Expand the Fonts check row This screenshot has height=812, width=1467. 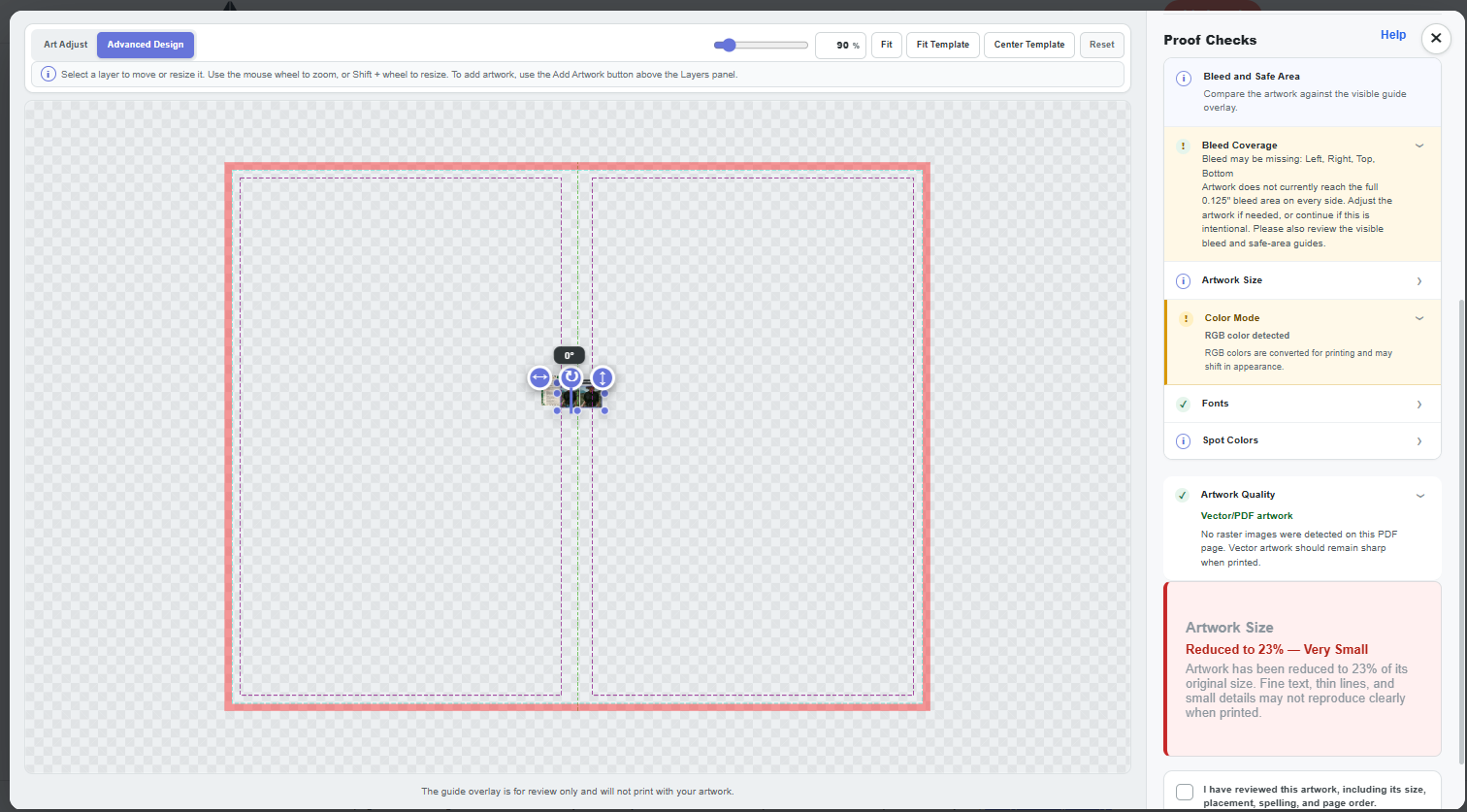click(1419, 404)
